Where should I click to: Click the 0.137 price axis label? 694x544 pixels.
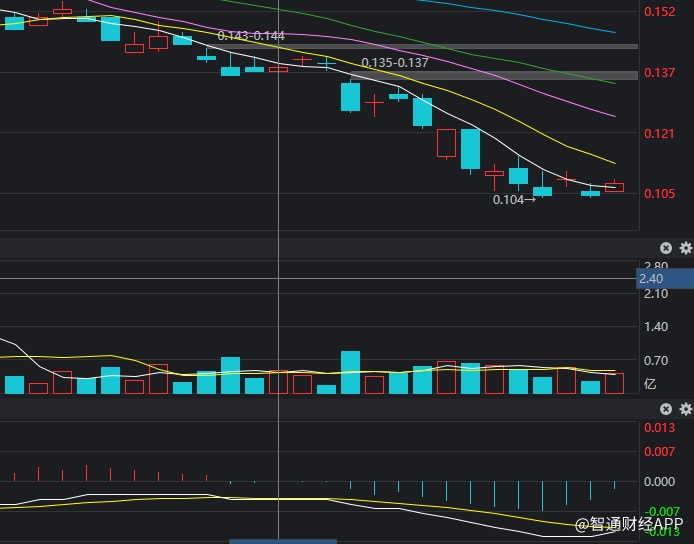(659, 73)
